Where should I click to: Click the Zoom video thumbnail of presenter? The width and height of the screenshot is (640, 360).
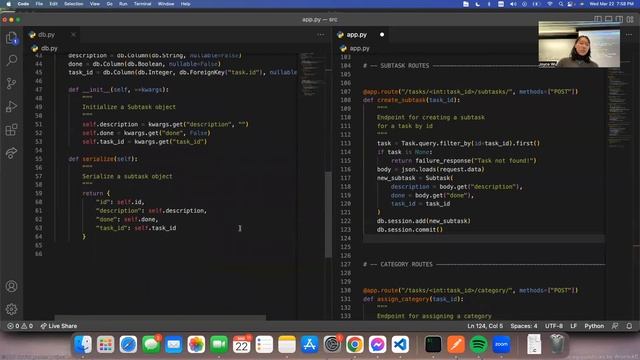[x=579, y=45]
